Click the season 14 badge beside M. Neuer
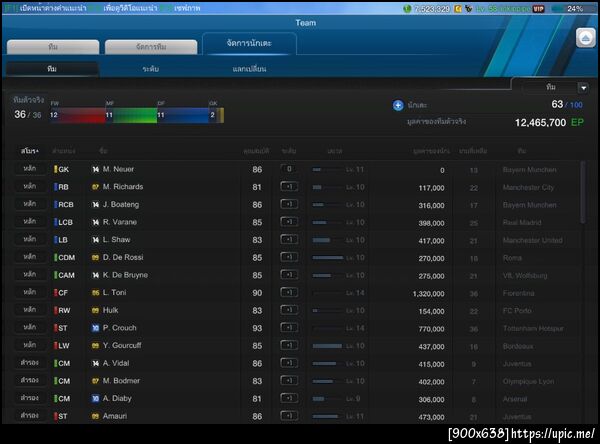This screenshot has height=444, width=600. 95,169
